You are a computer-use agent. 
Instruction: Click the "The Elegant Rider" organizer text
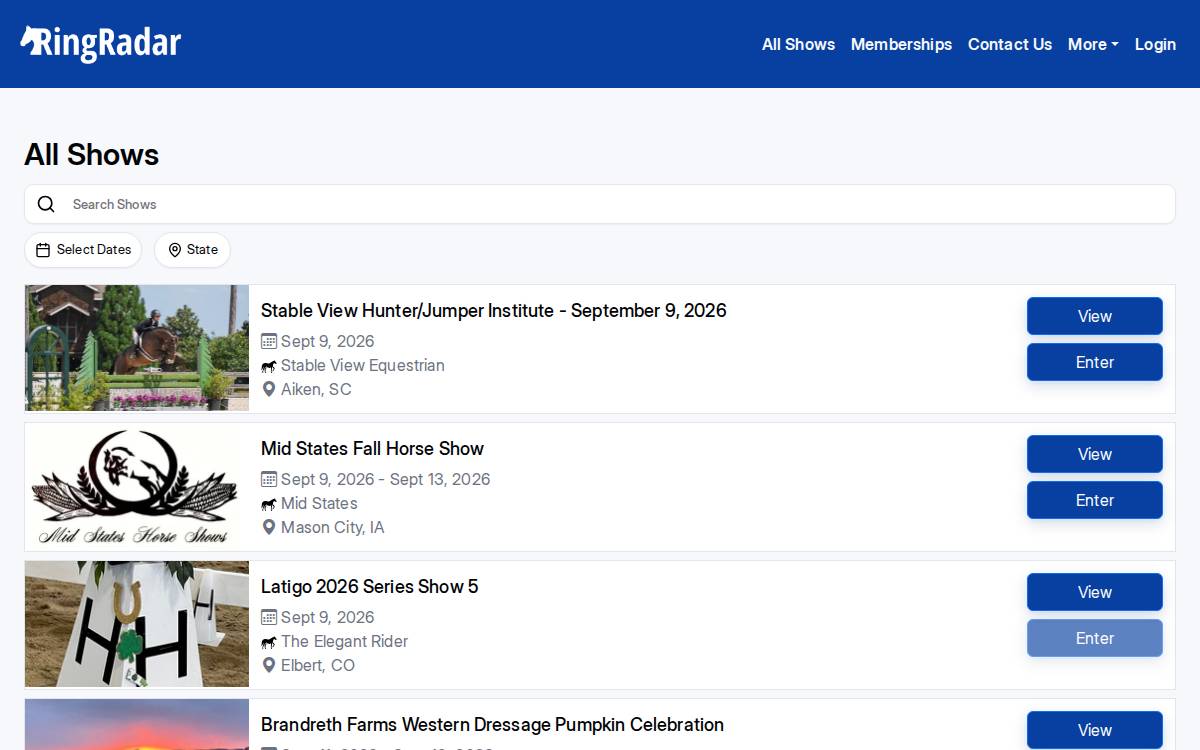[x=345, y=642]
